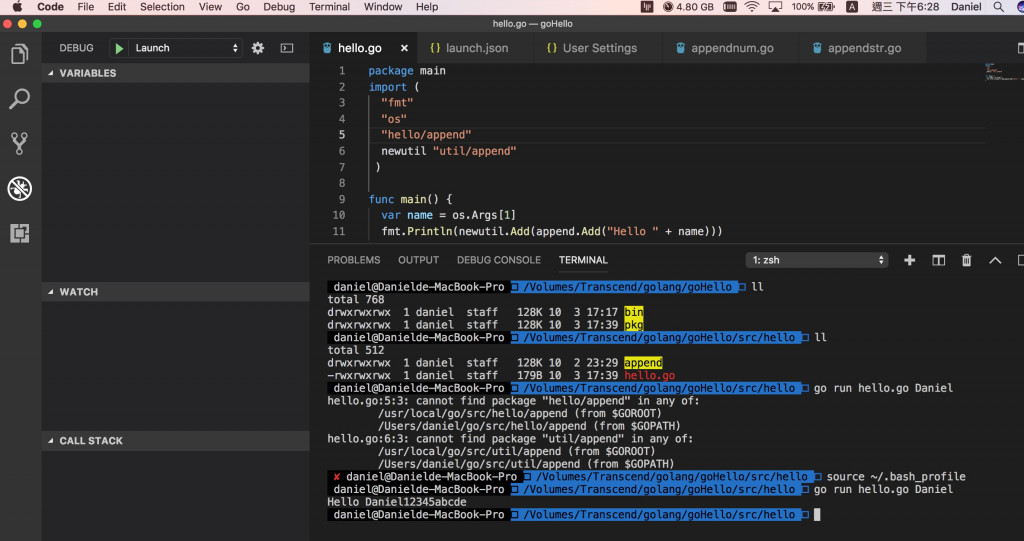The width and height of the screenshot is (1024, 541).
Task: Open Wi-Fi status menu
Action: [752, 7]
